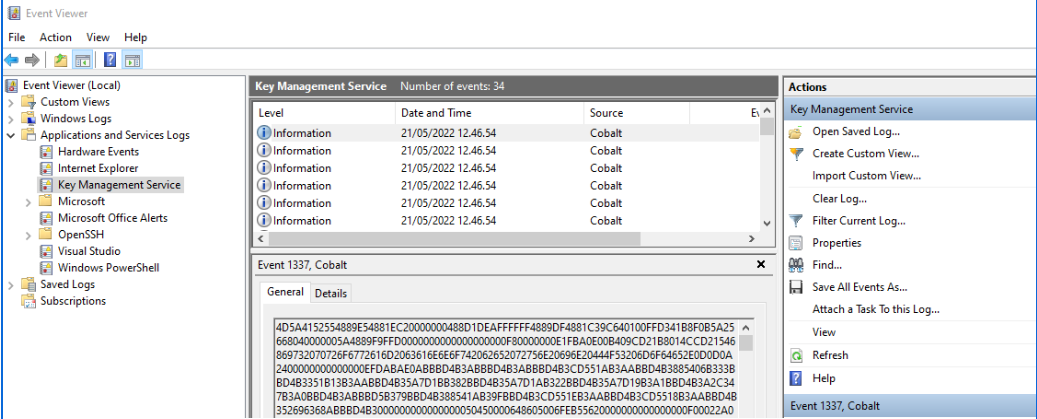1037x419 pixels.
Task: Toggle the Show/Hide Console Tree toolbar button
Action: pyautogui.click(x=82, y=59)
